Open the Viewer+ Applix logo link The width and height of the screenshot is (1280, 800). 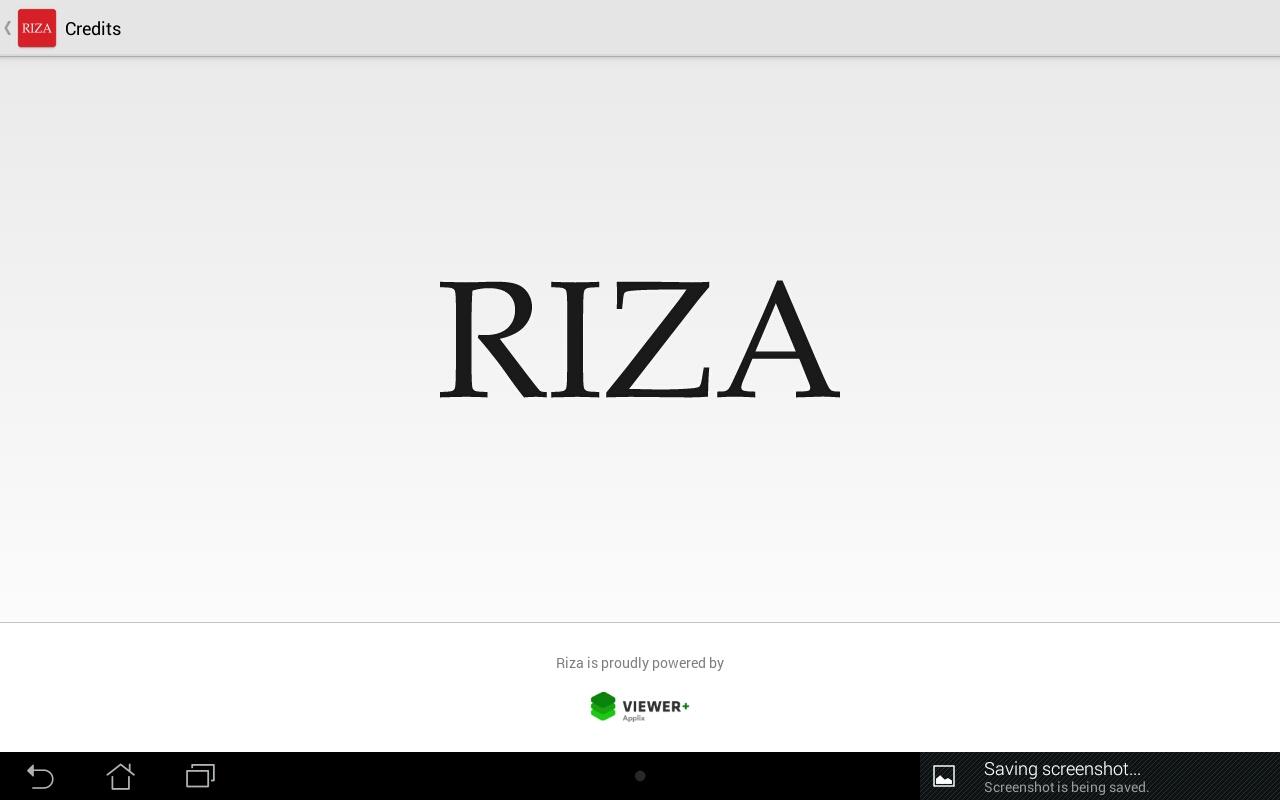640,707
